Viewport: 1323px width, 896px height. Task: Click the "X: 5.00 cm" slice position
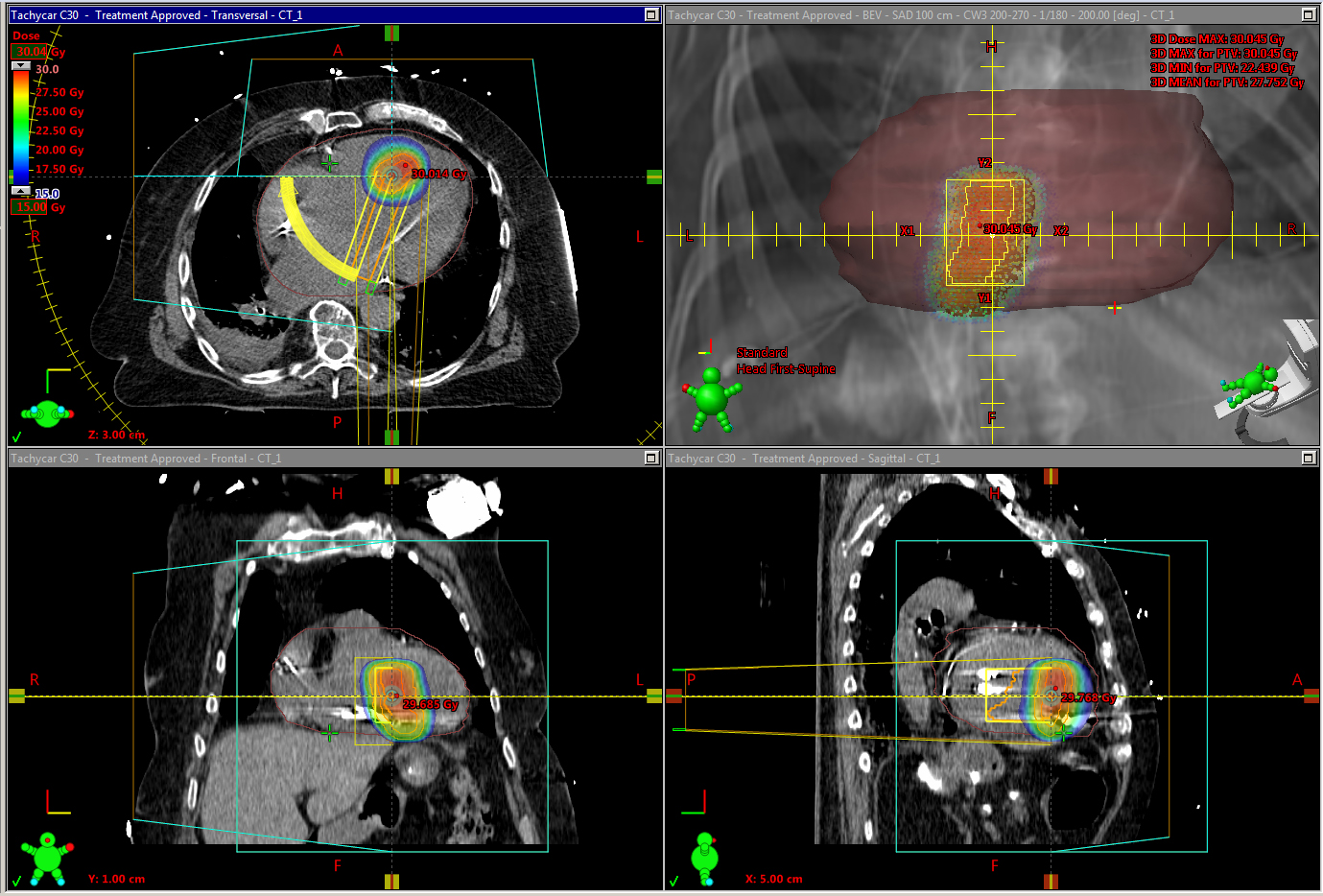point(774,879)
